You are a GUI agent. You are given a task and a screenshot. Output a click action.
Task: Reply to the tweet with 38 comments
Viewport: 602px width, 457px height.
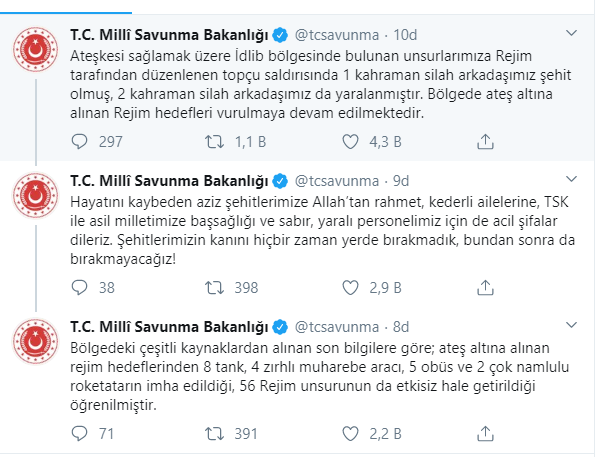click(79, 288)
